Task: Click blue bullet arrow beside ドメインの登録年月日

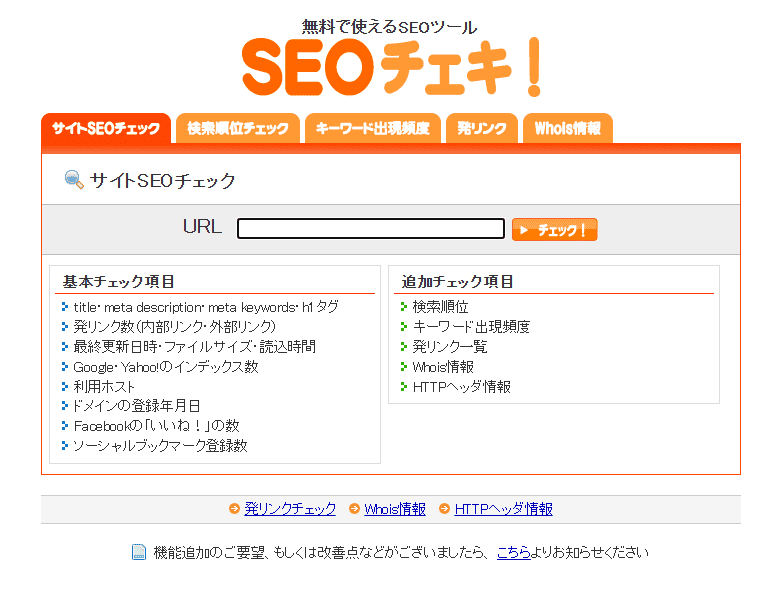Action: coord(65,405)
